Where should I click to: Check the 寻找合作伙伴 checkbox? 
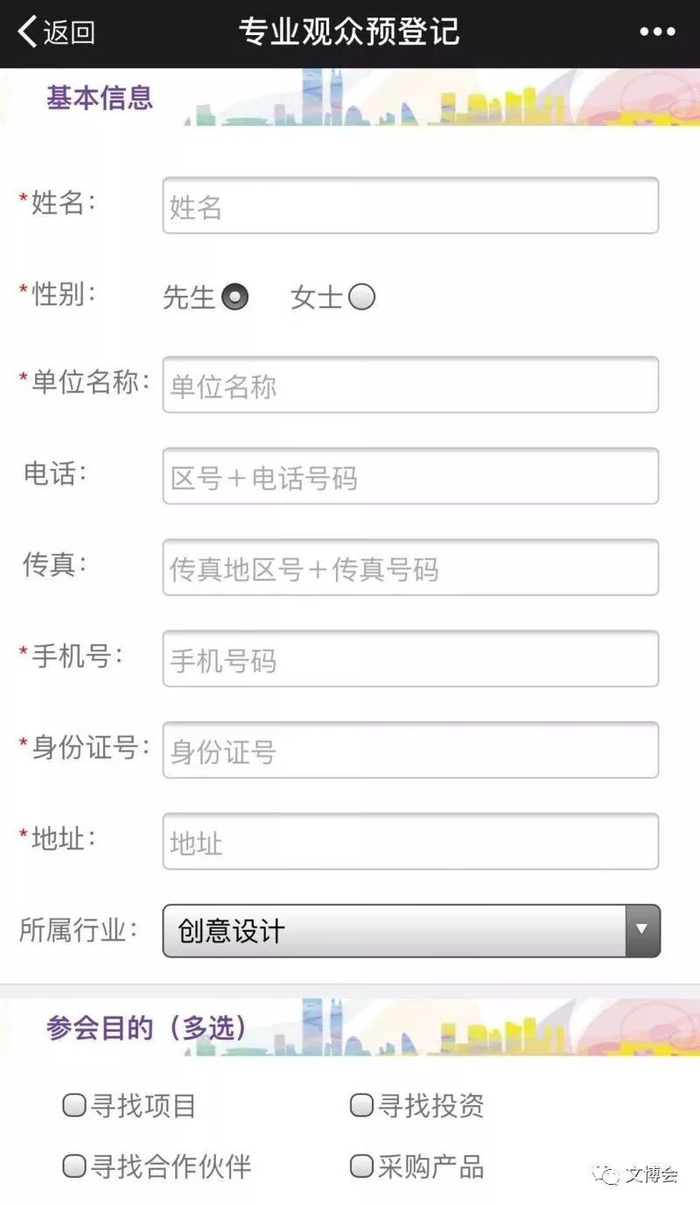[74, 1166]
